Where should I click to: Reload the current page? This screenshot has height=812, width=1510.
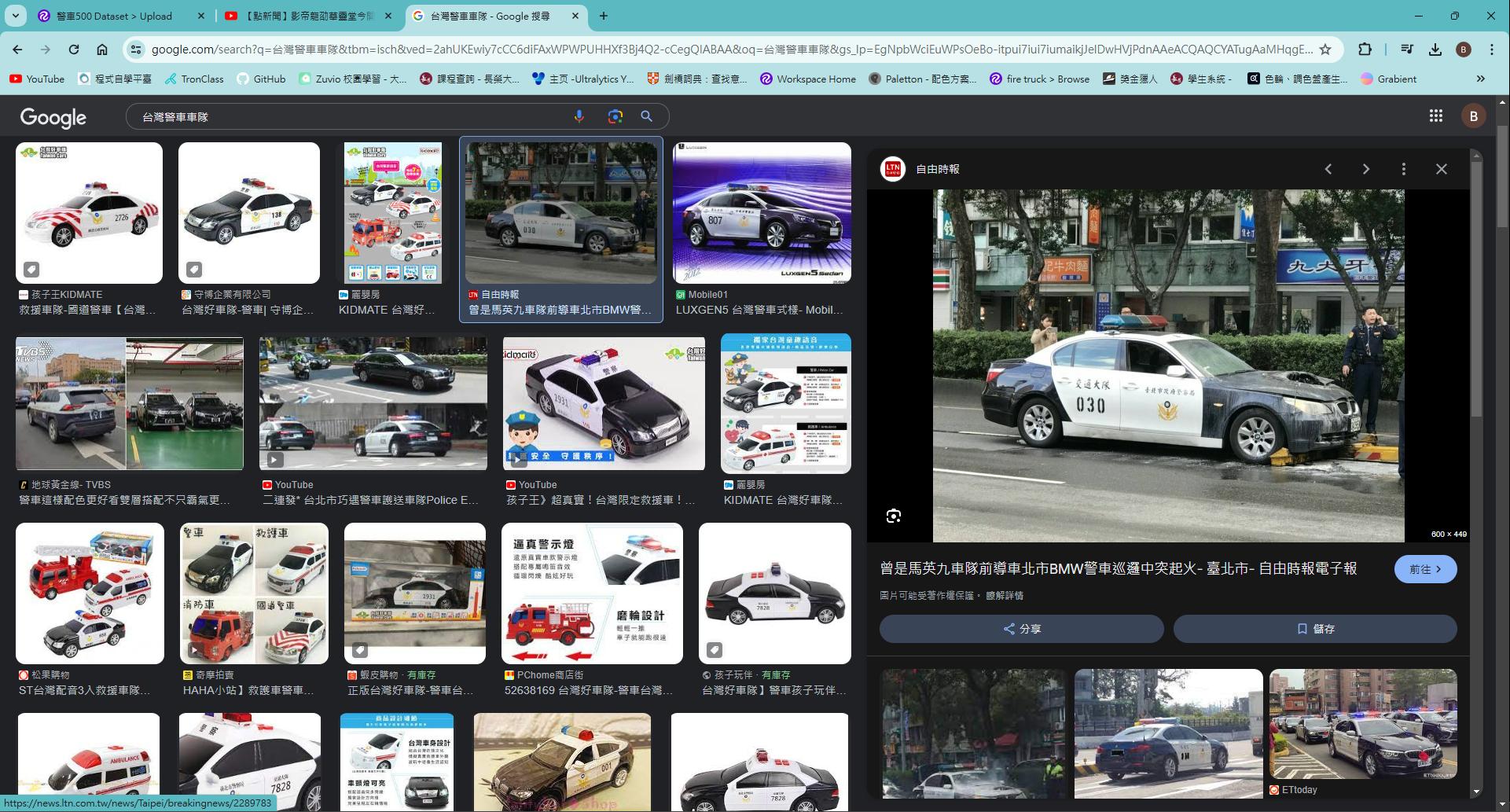pyautogui.click(x=74, y=49)
